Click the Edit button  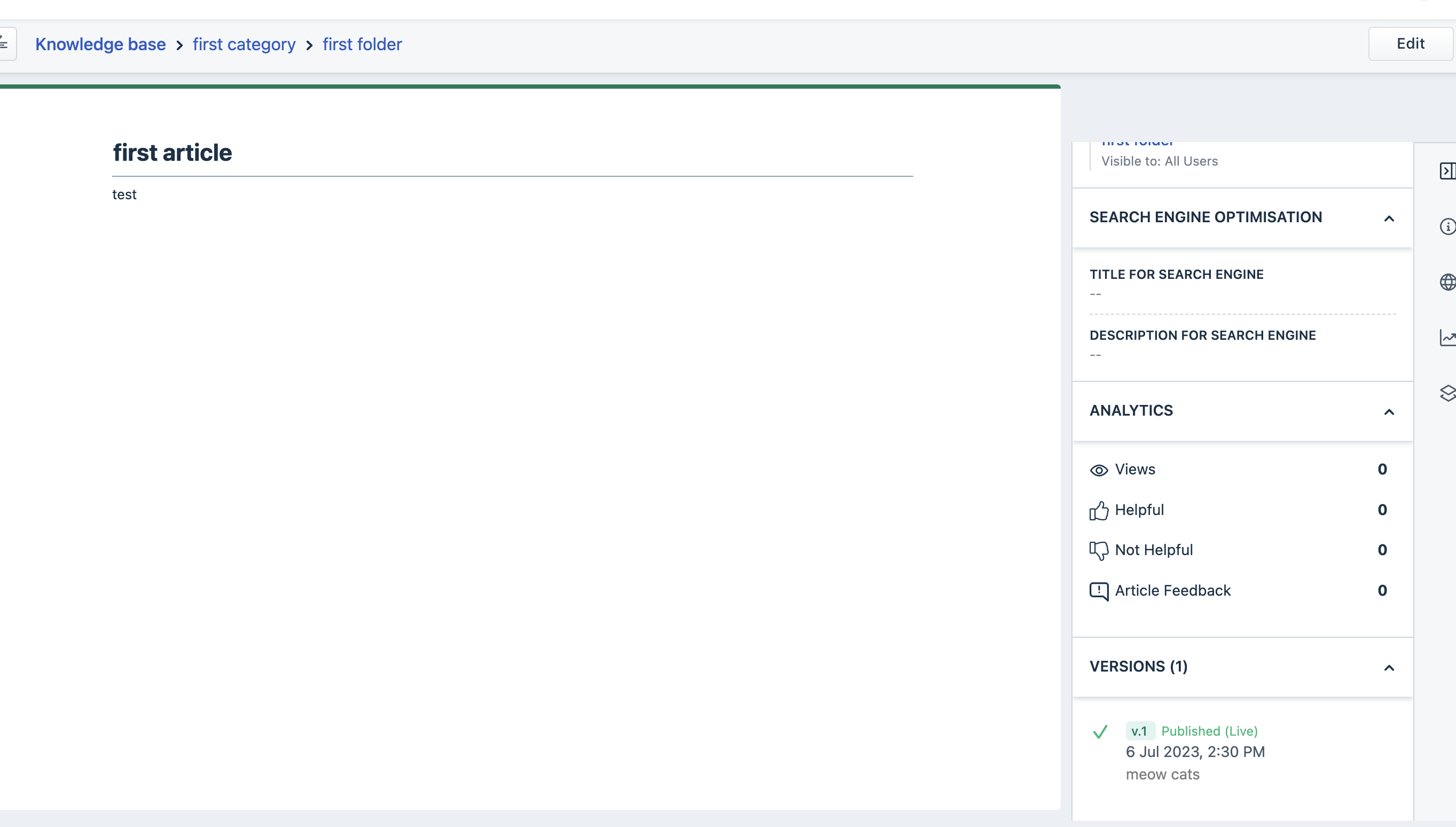click(1410, 44)
